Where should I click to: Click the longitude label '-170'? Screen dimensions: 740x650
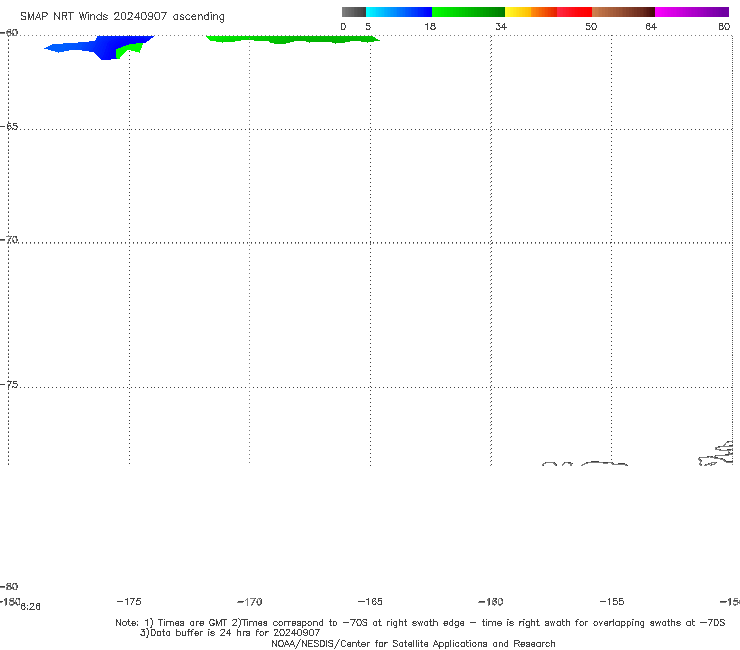coord(250,602)
